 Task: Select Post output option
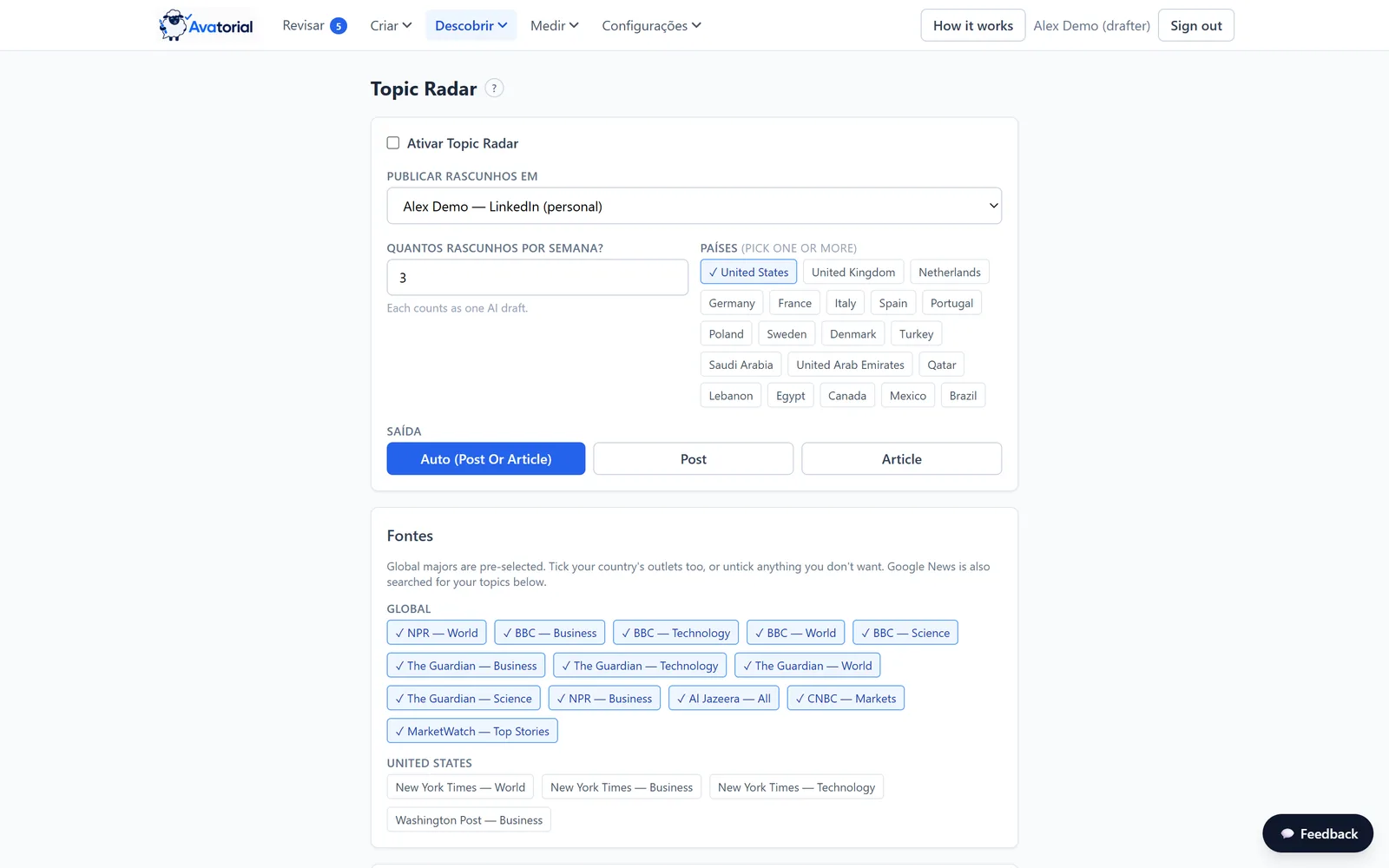tap(694, 459)
